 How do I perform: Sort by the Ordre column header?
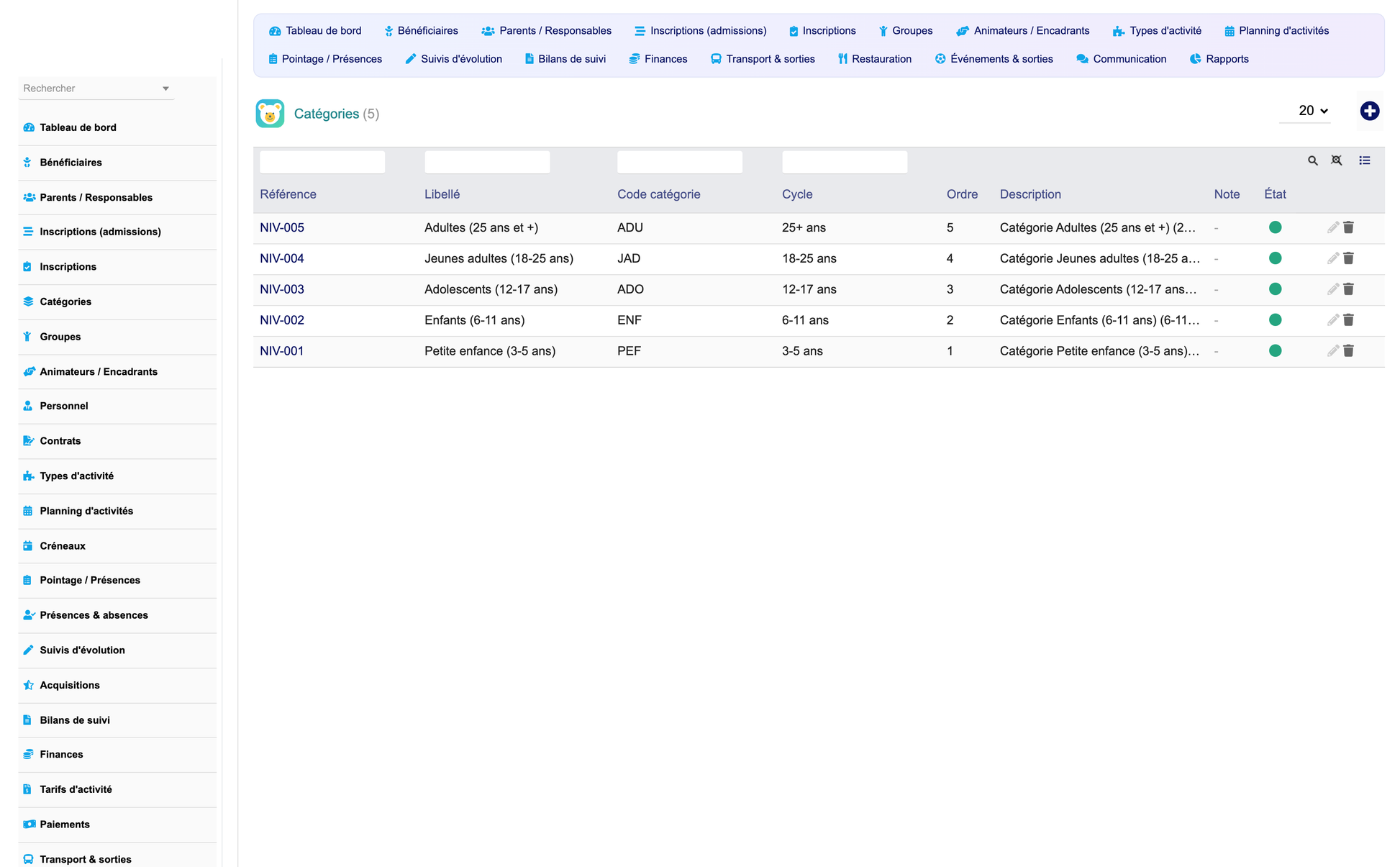coord(962,194)
